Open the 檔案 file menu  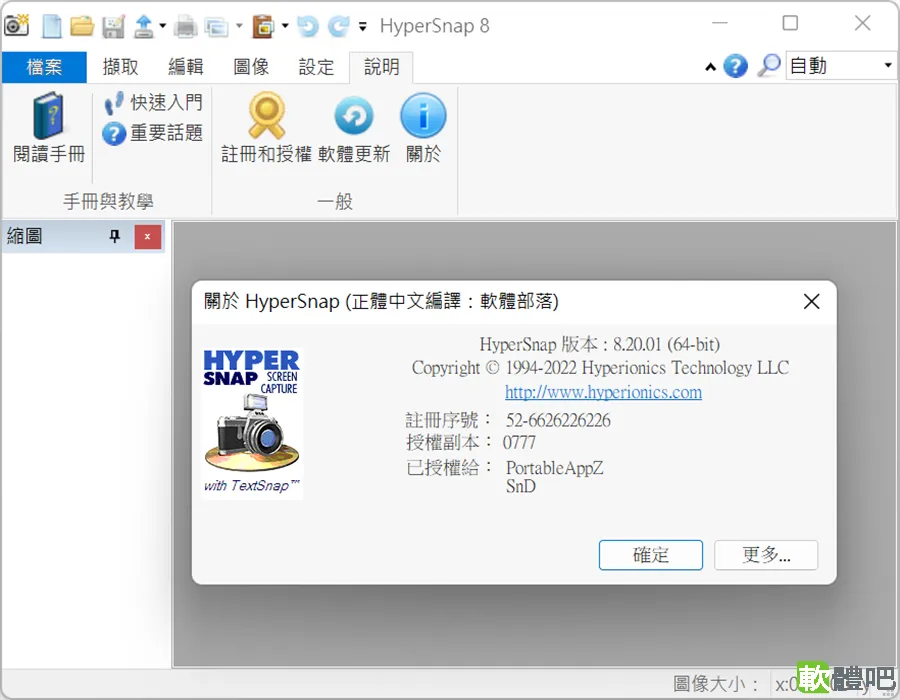44,67
